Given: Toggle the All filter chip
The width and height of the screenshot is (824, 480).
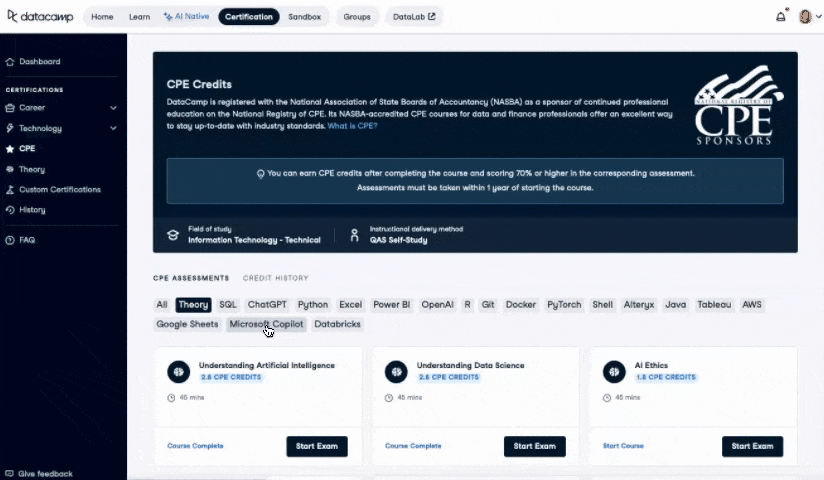Looking at the screenshot, I should [x=162, y=305].
